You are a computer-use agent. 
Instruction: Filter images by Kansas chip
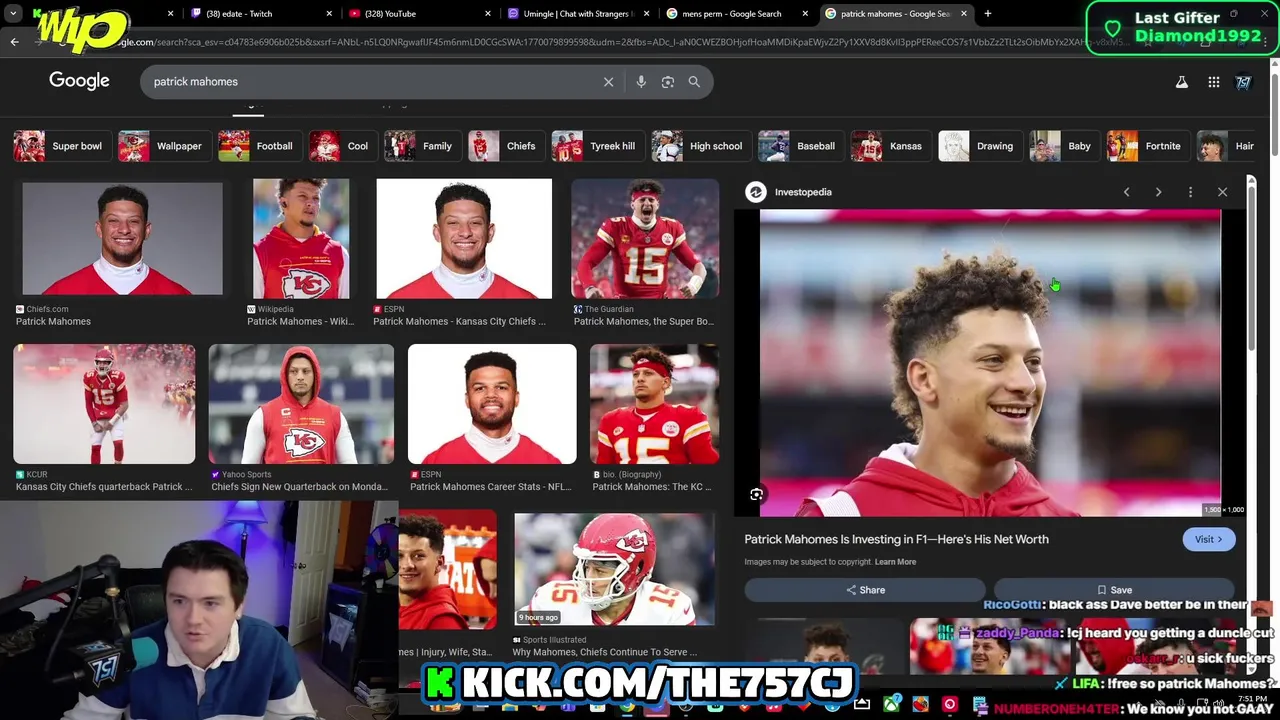pyautogui.click(x=890, y=146)
